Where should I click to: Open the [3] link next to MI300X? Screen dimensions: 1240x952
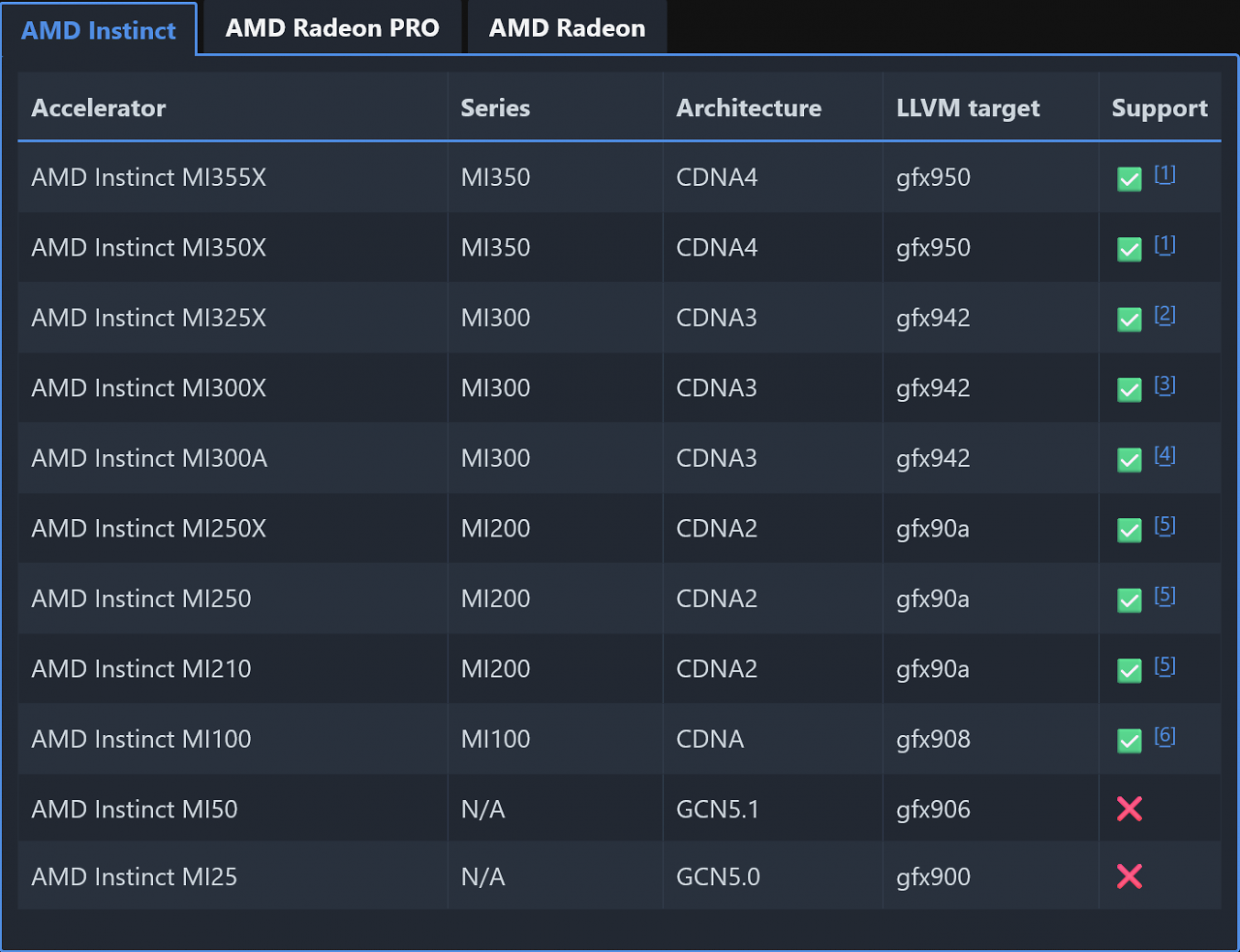tap(1165, 384)
